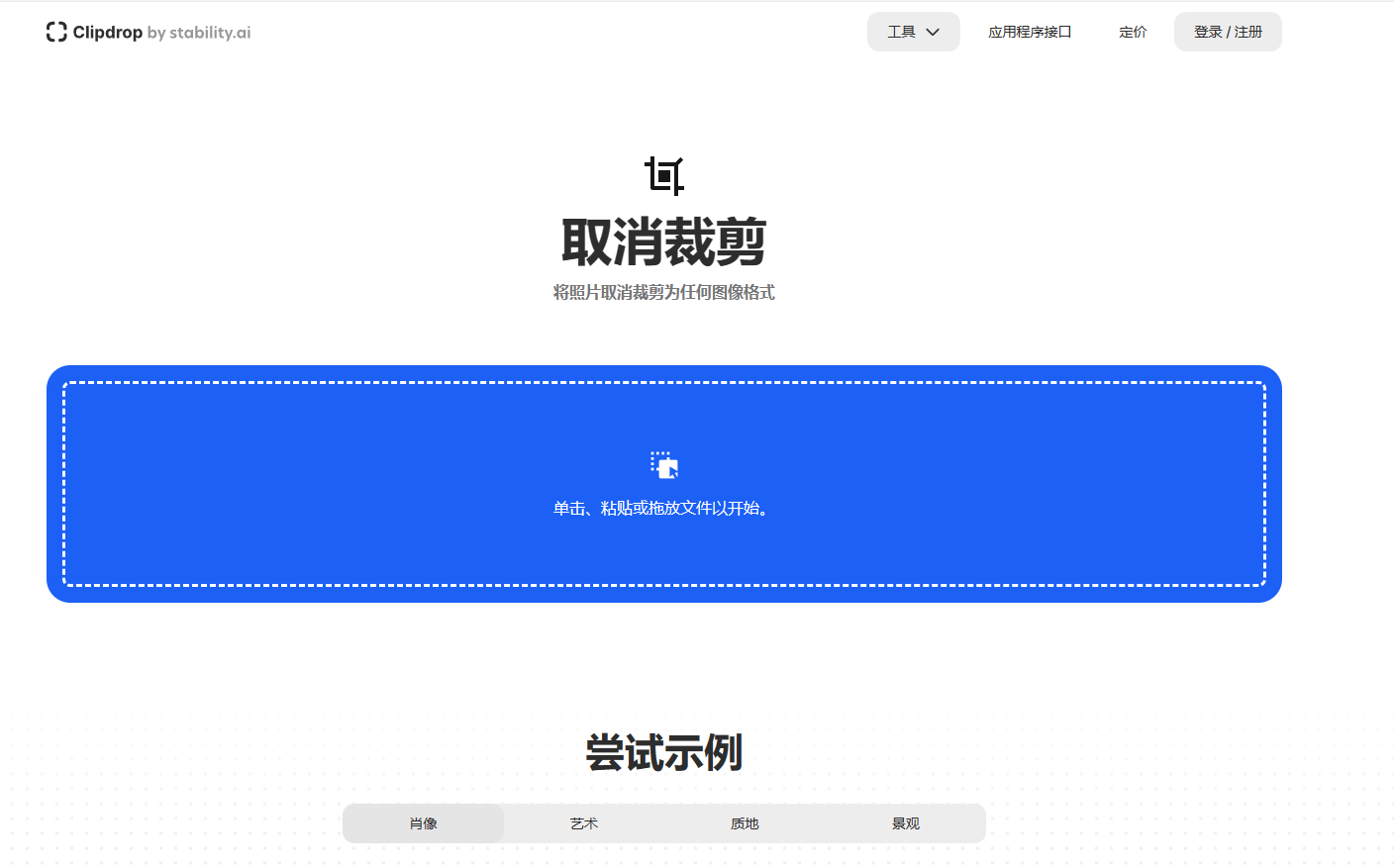Image resolution: width=1394 pixels, height=868 pixels.
Task: Click the 尝试示例 section heading
Action: 662,753
